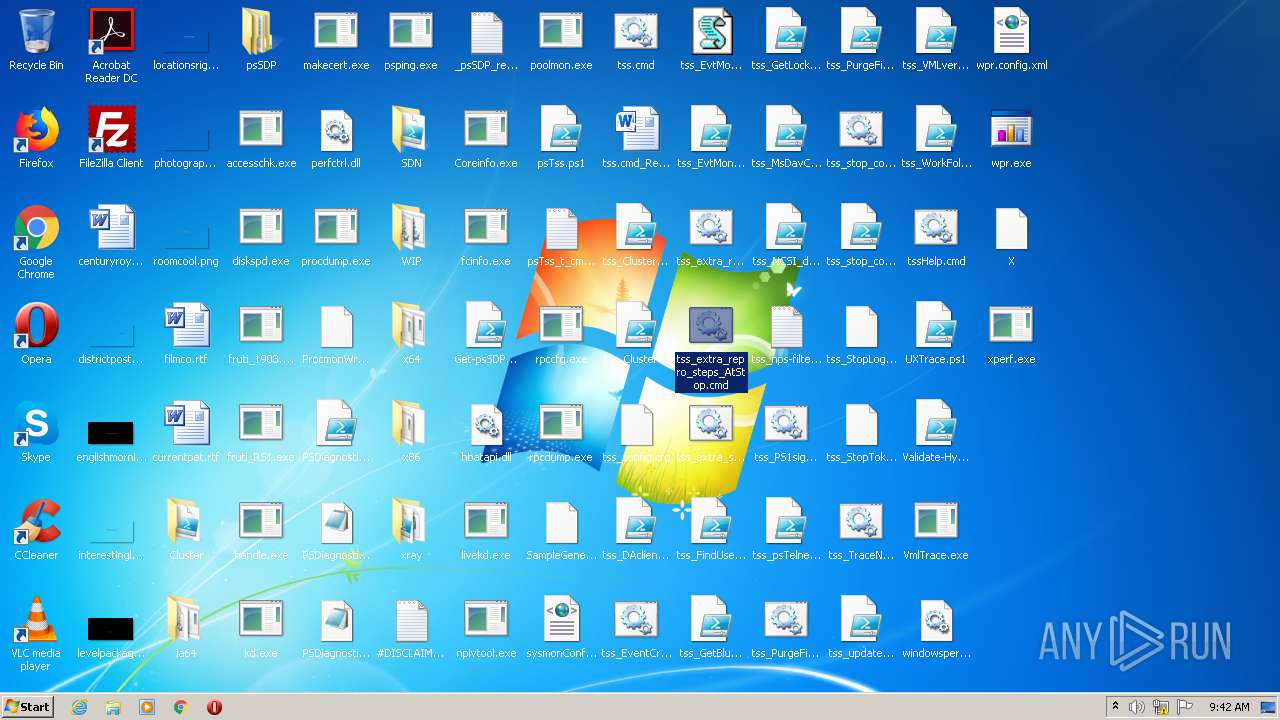This screenshot has height=720, width=1280.
Task: Open the Recycle Bin icon
Action: click(36, 33)
